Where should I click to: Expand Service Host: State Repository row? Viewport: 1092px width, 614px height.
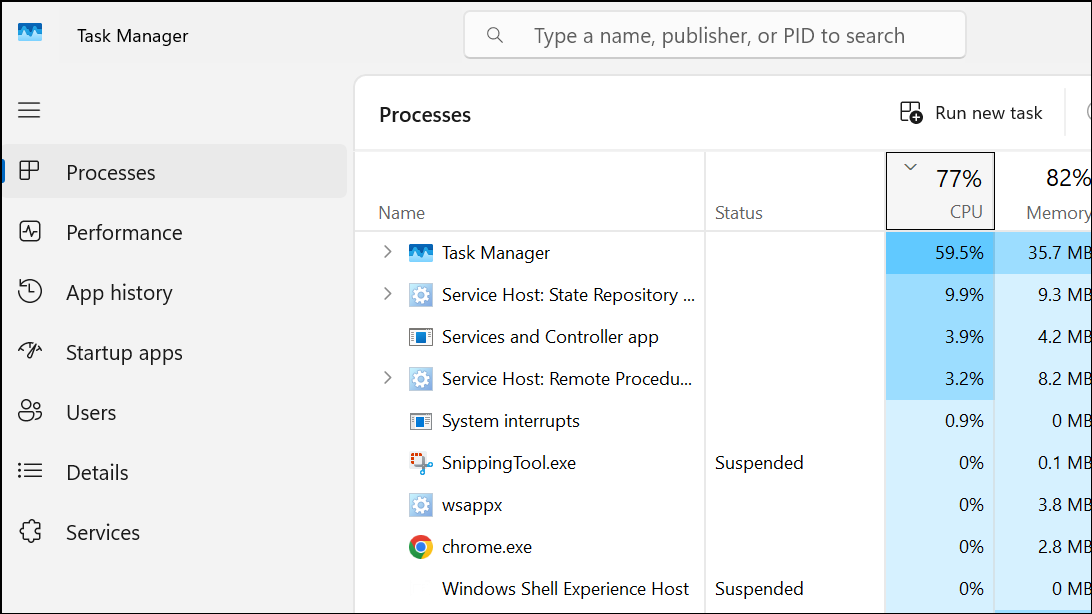point(388,295)
